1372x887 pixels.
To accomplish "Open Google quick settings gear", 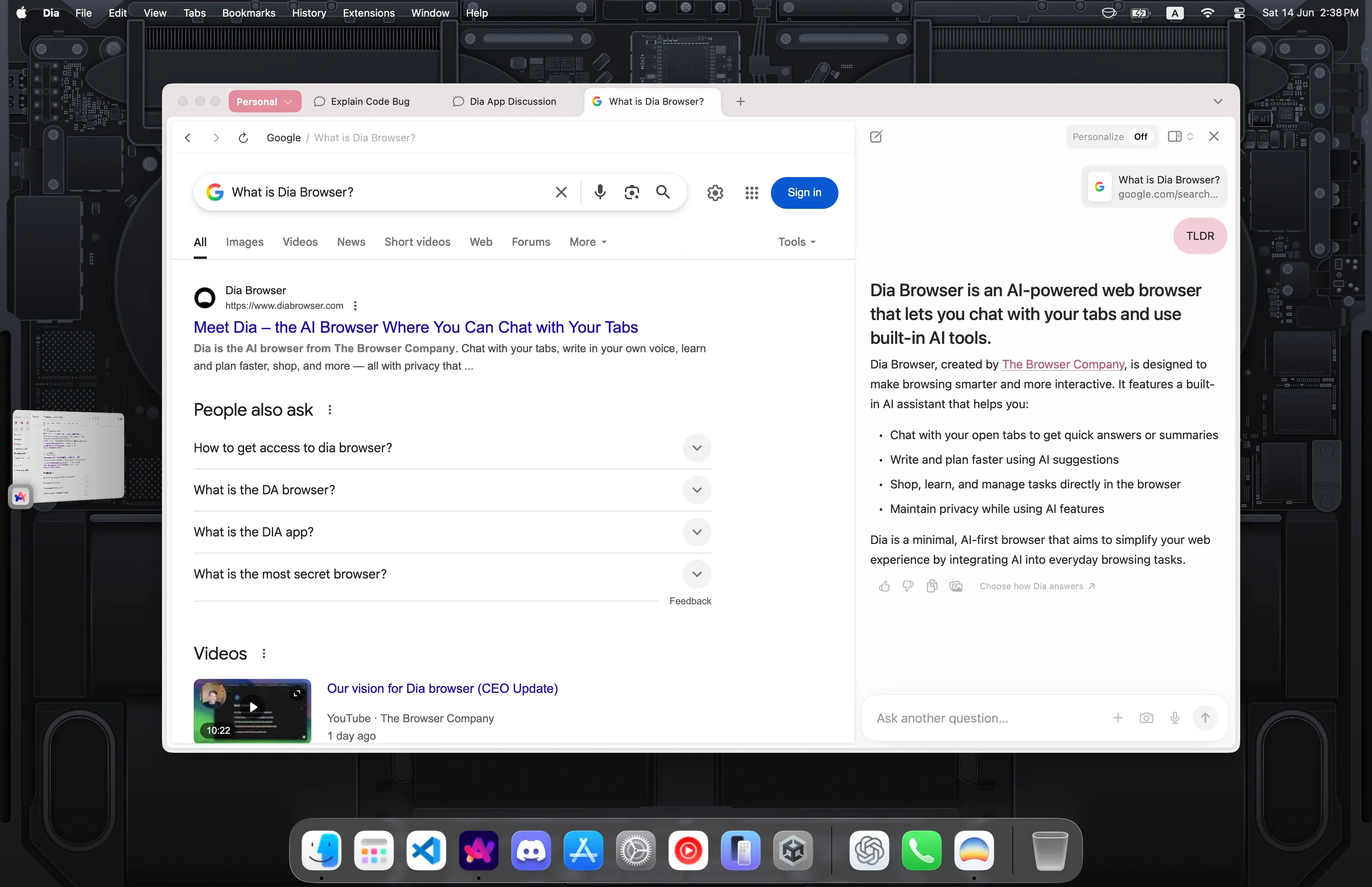I will (x=715, y=193).
